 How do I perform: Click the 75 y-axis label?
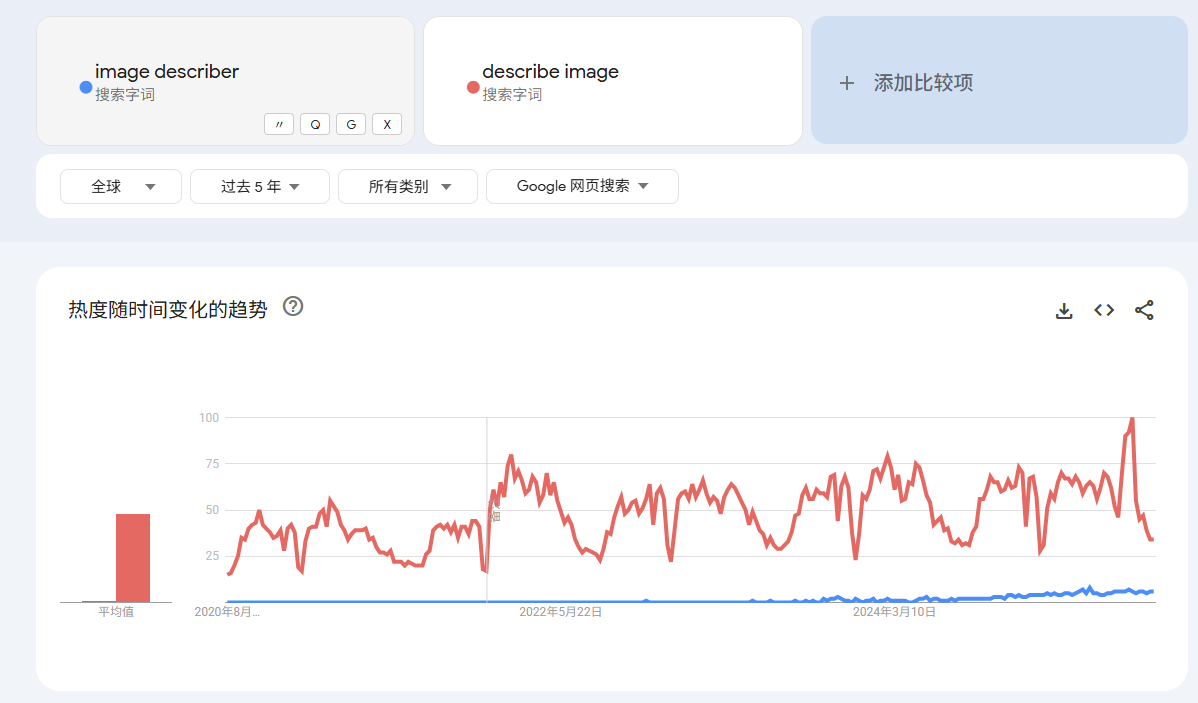(212, 464)
